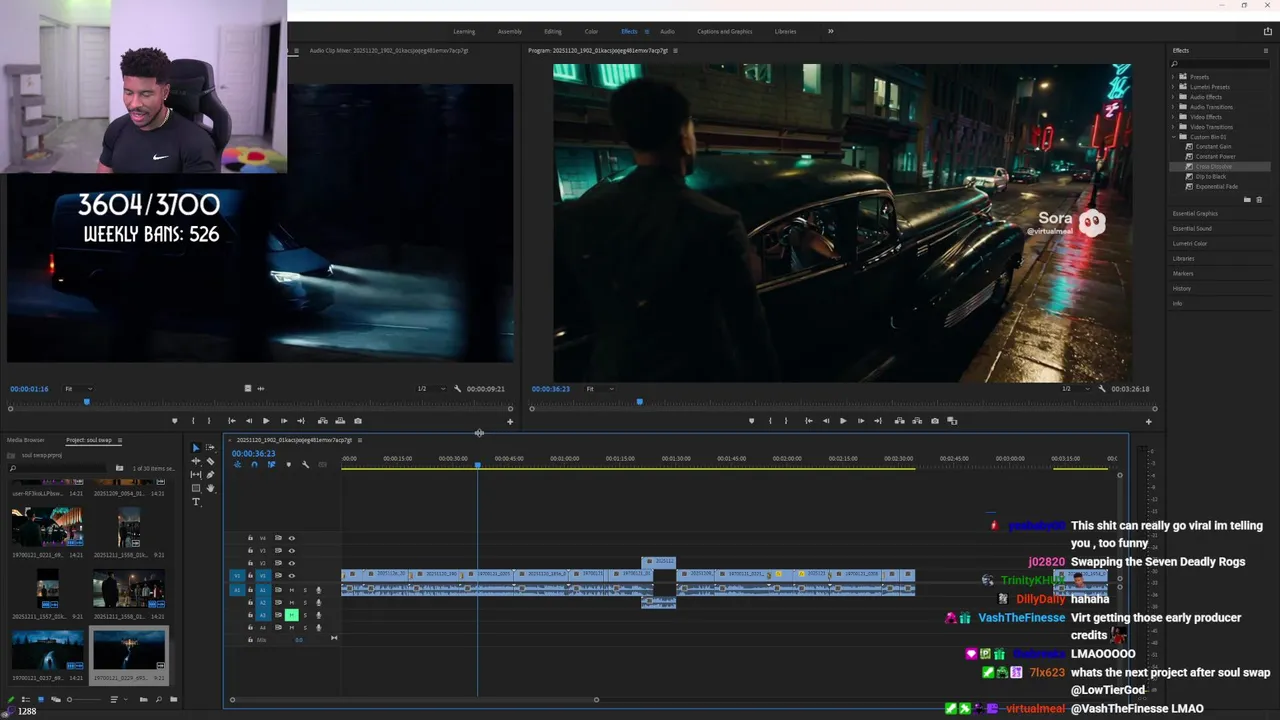Open the Captions and Graphics workspace
This screenshot has width=1280, height=720.
pyautogui.click(x=725, y=31)
